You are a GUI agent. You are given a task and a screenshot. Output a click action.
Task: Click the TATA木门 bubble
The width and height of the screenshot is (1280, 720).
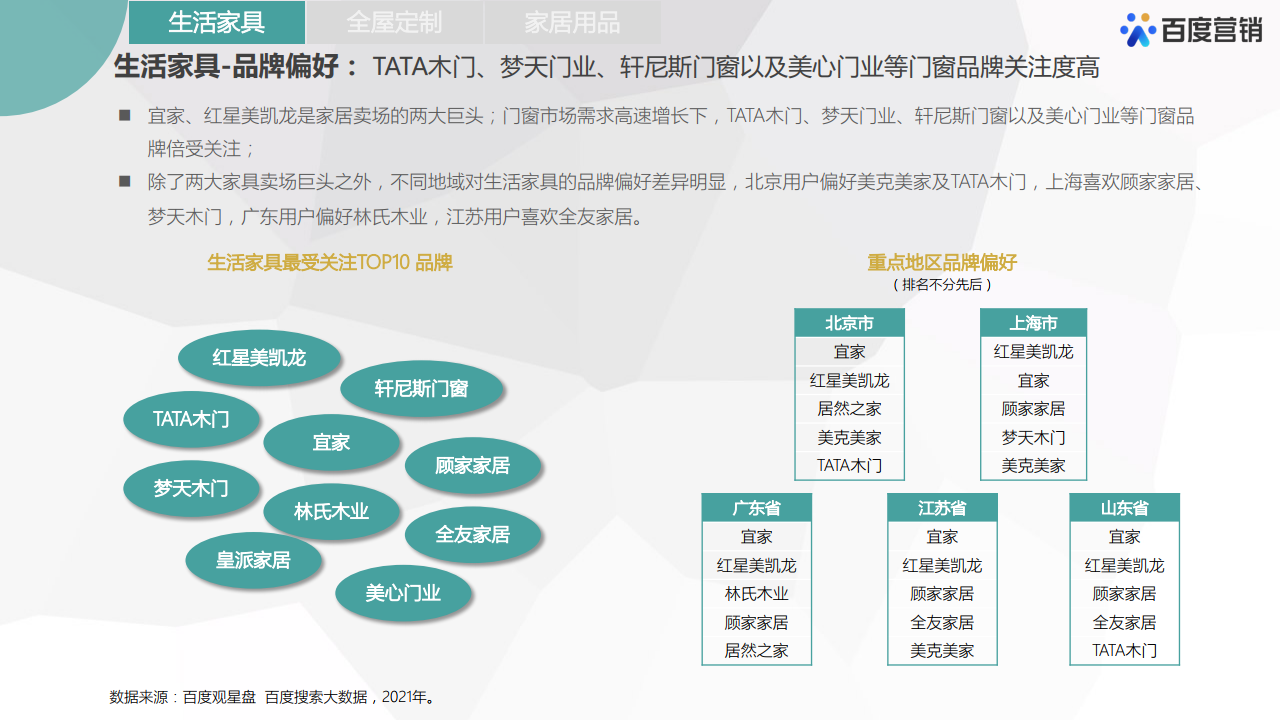[191, 419]
